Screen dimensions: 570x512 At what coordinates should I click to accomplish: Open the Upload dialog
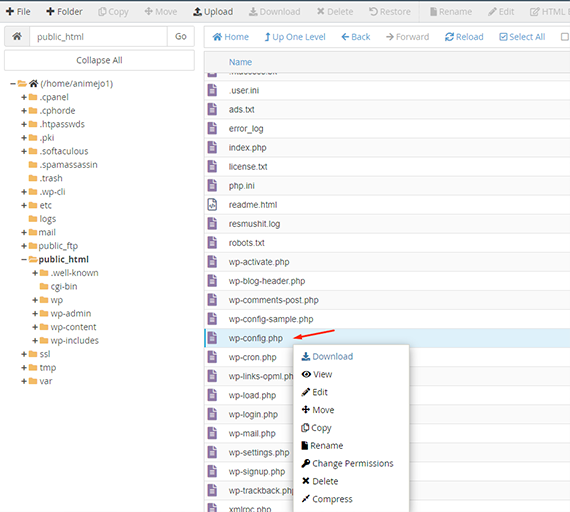tap(213, 12)
